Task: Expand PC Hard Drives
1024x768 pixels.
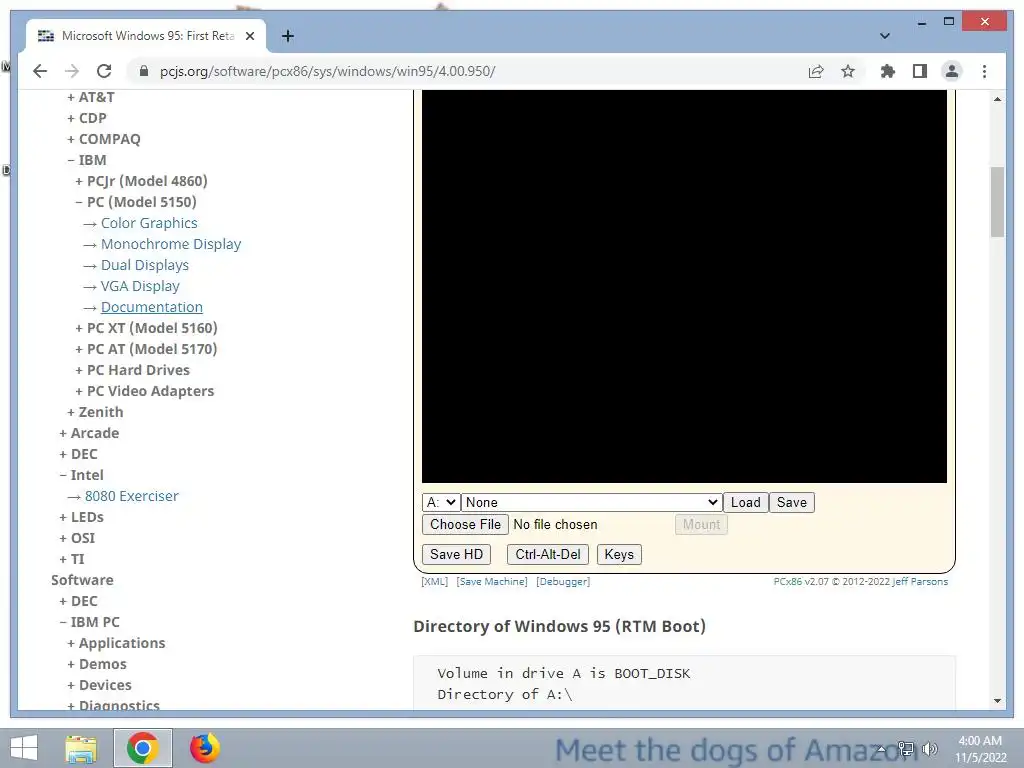Action: click(133, 370)
